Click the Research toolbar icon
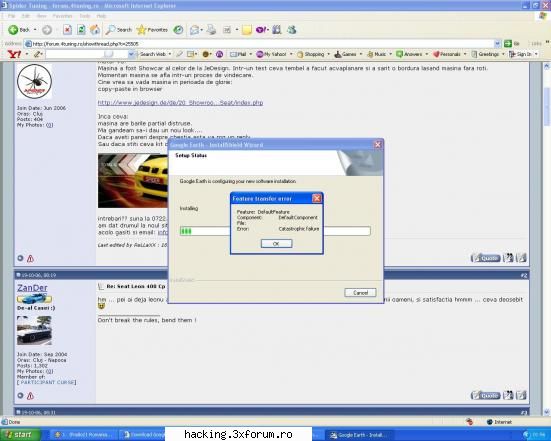 [x=277, y=30]
